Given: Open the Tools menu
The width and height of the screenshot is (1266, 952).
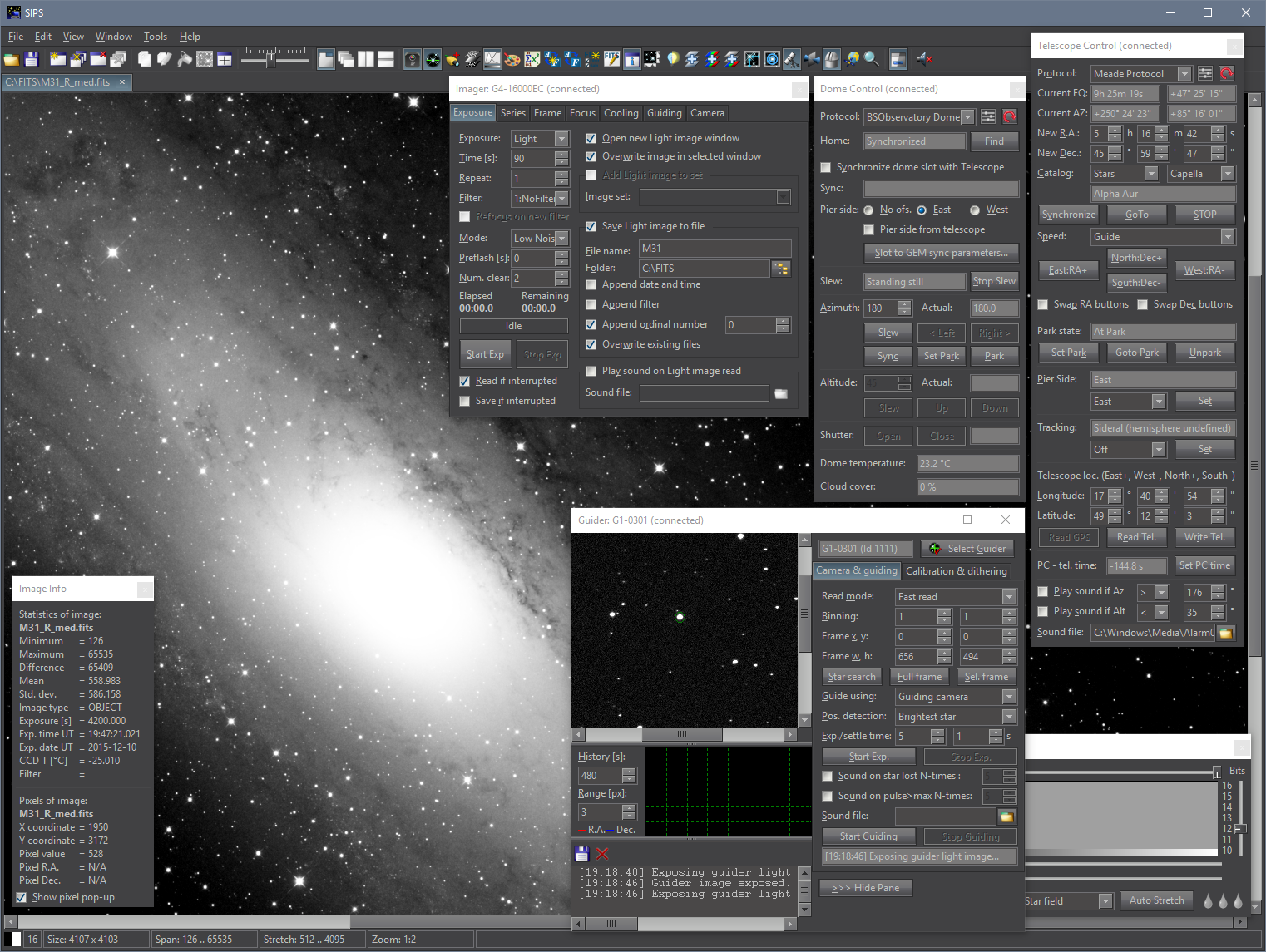Looking at the screenshot, I should [x=155, y=37].
